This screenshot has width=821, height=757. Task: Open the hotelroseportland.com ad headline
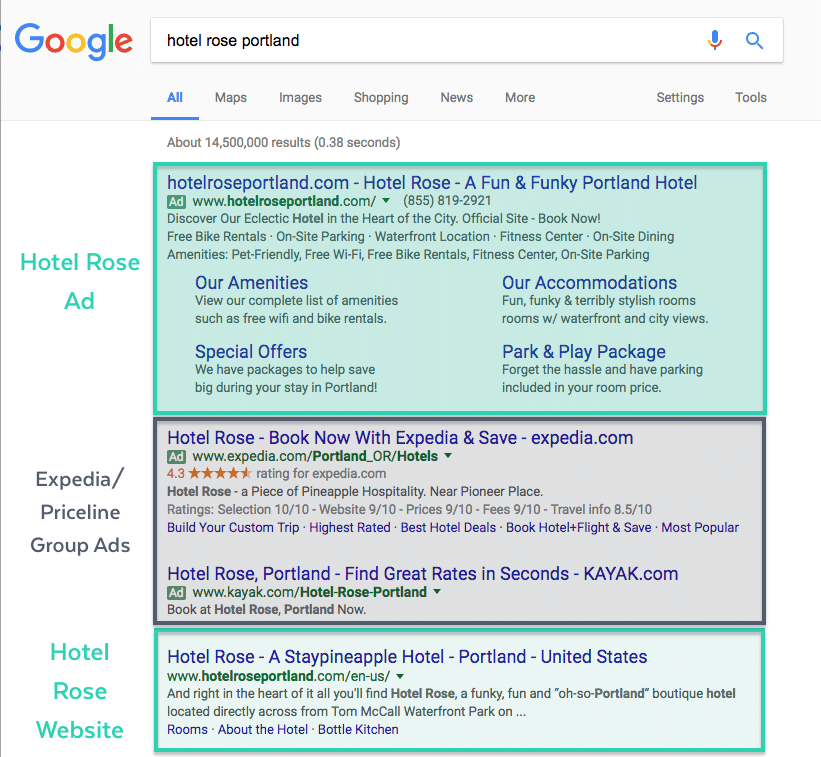pyautogui.click(x=432, y=183)
